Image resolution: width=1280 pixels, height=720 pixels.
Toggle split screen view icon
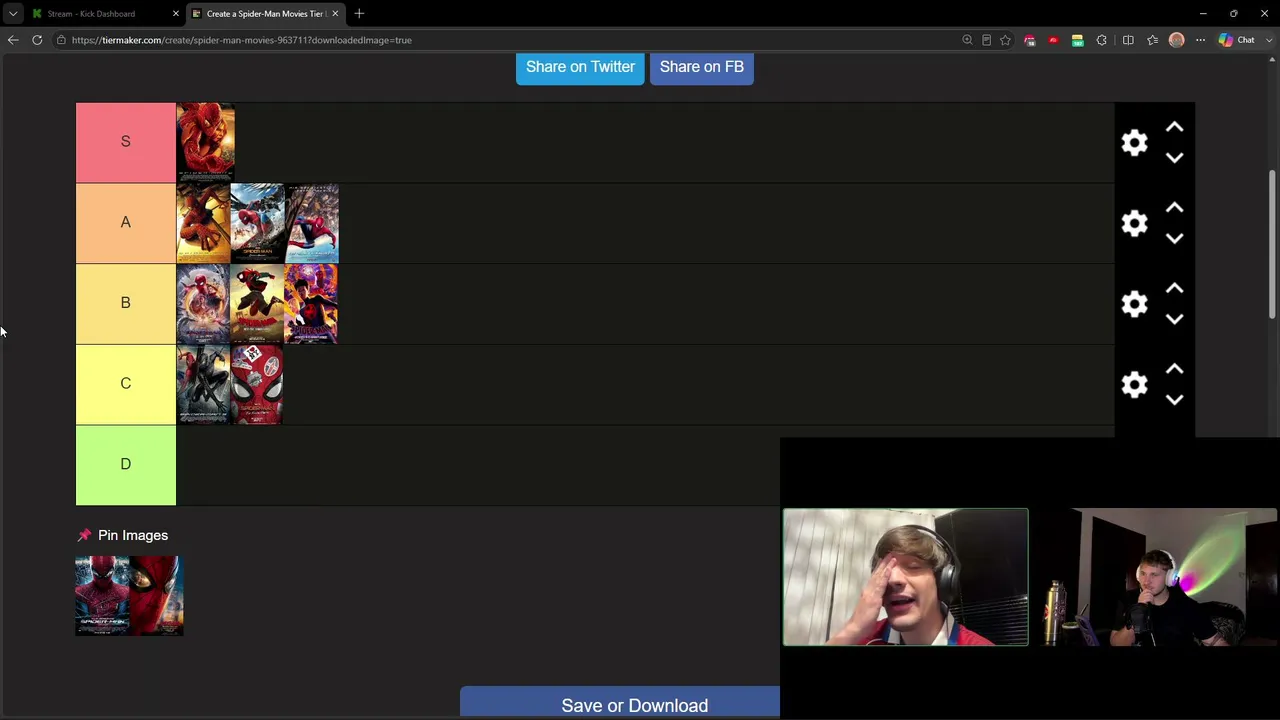pos(1128,40)
